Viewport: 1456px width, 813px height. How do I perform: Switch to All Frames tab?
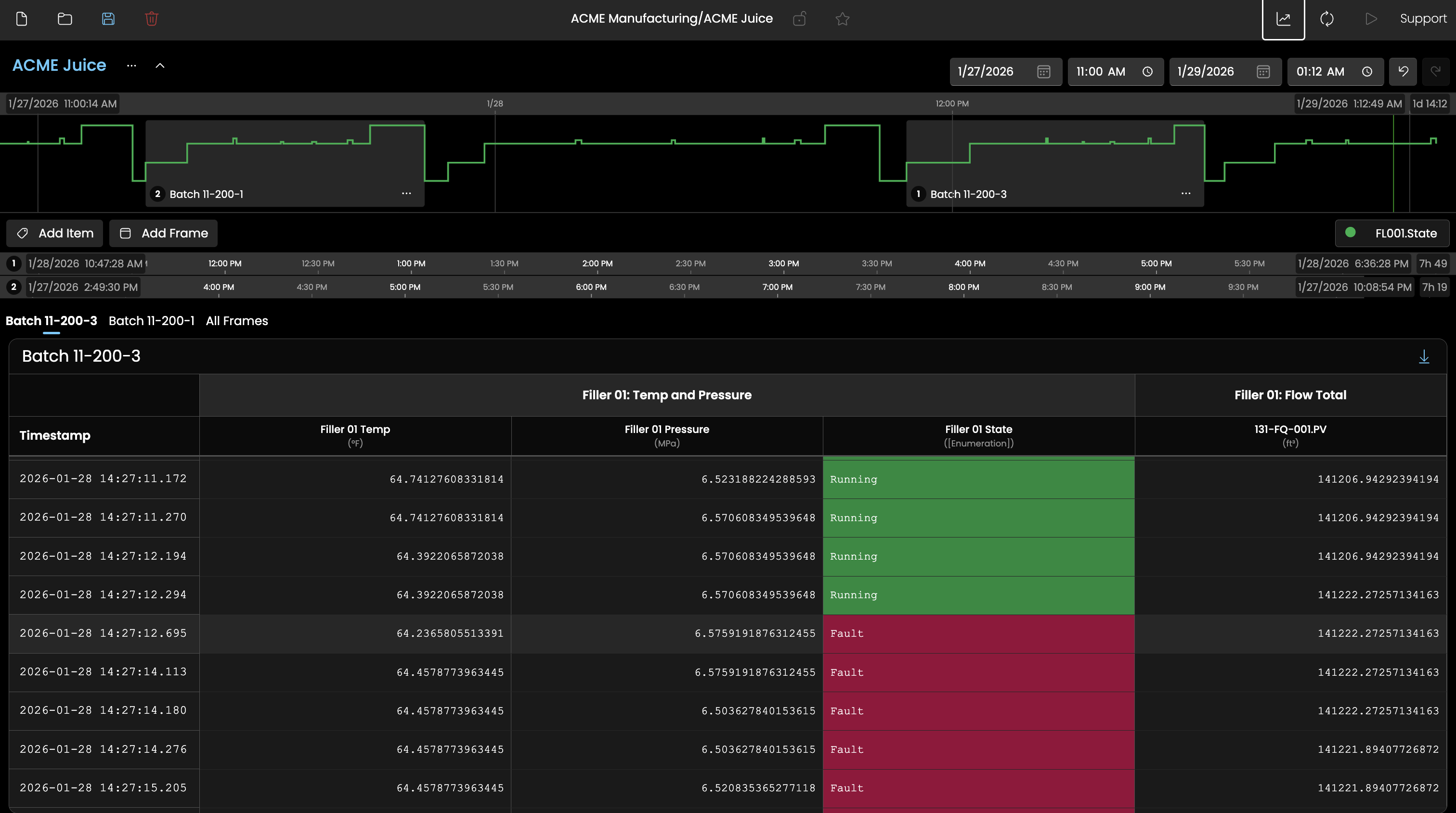[237, 321]
